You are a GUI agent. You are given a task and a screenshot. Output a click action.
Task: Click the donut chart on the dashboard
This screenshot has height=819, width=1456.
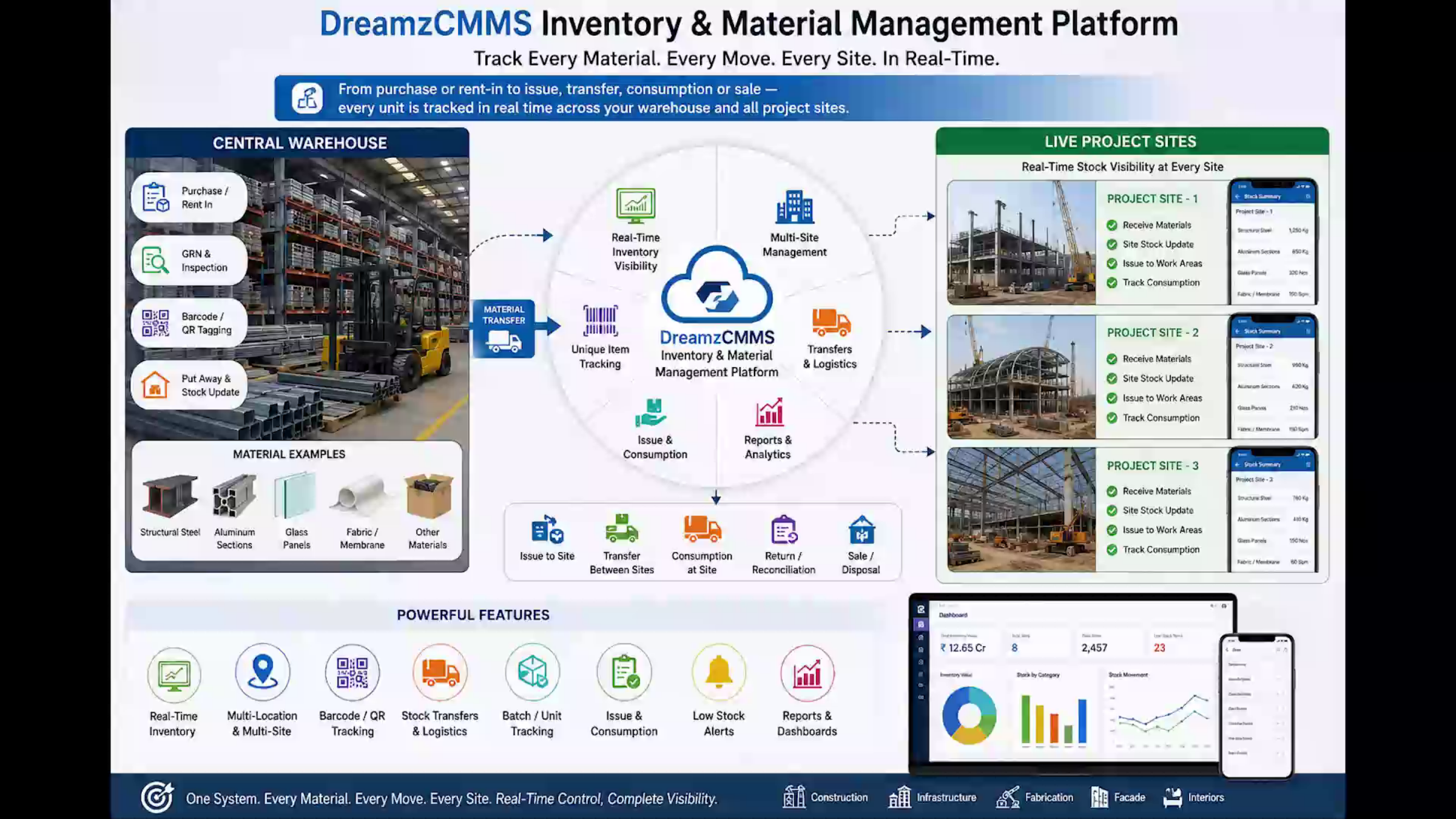coord(969,715)
